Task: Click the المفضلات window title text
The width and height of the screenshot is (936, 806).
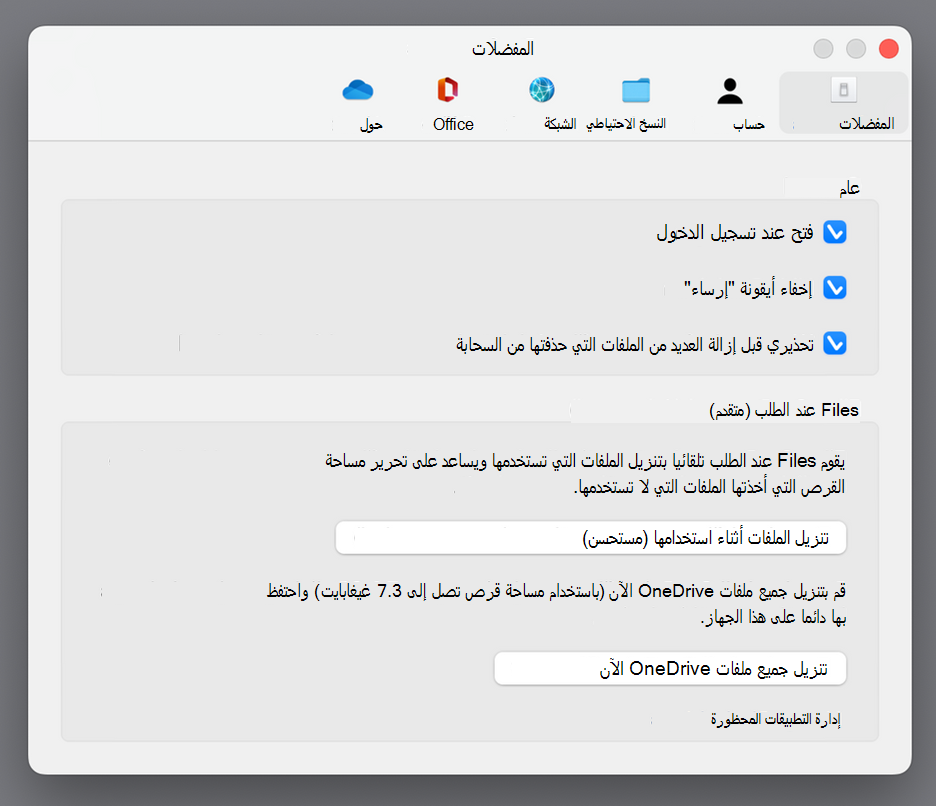Action: (x=503, y=48)
